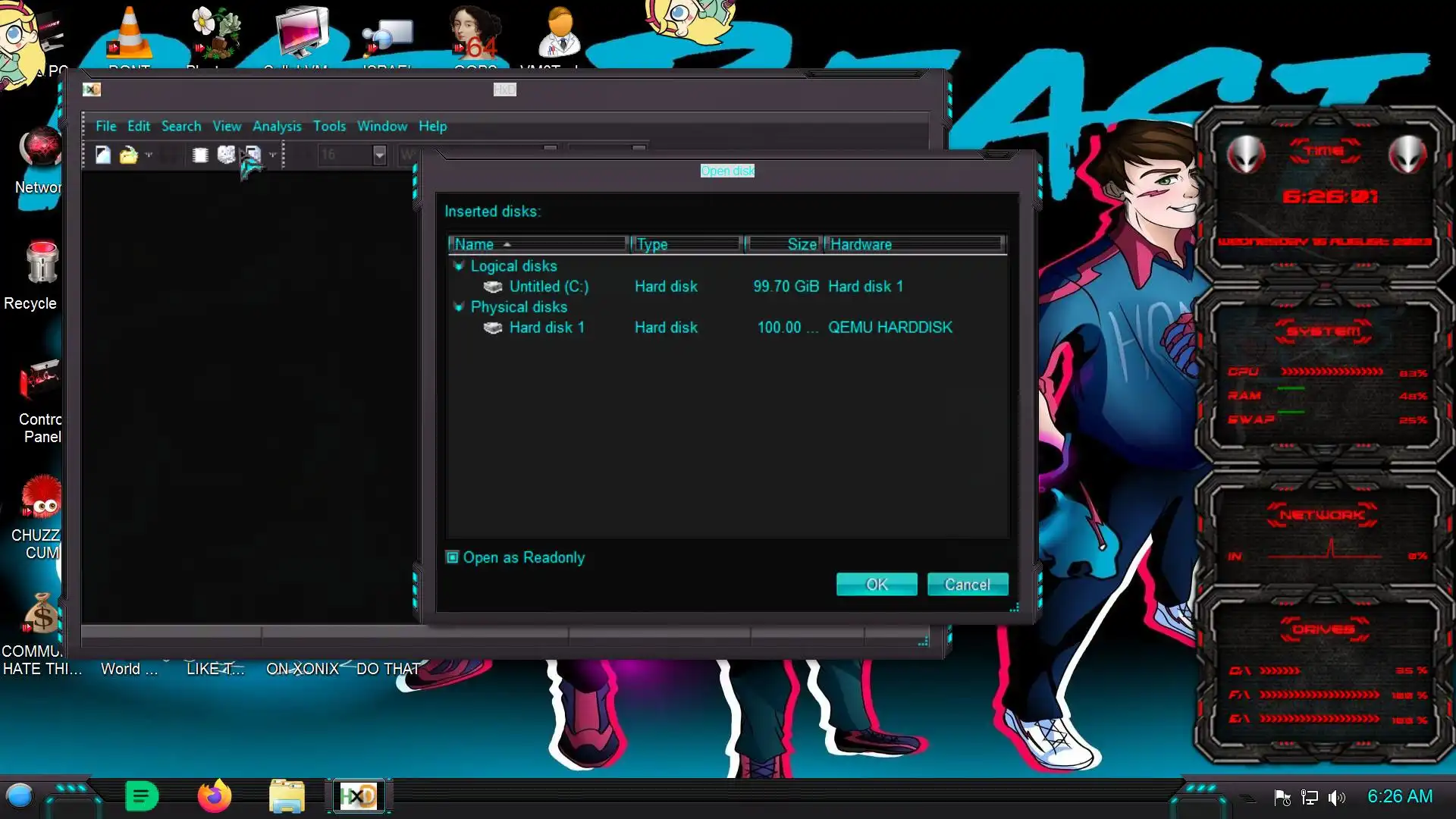Click the Open RAM chip icon
1456x819 pixels.
pos(200,155)
